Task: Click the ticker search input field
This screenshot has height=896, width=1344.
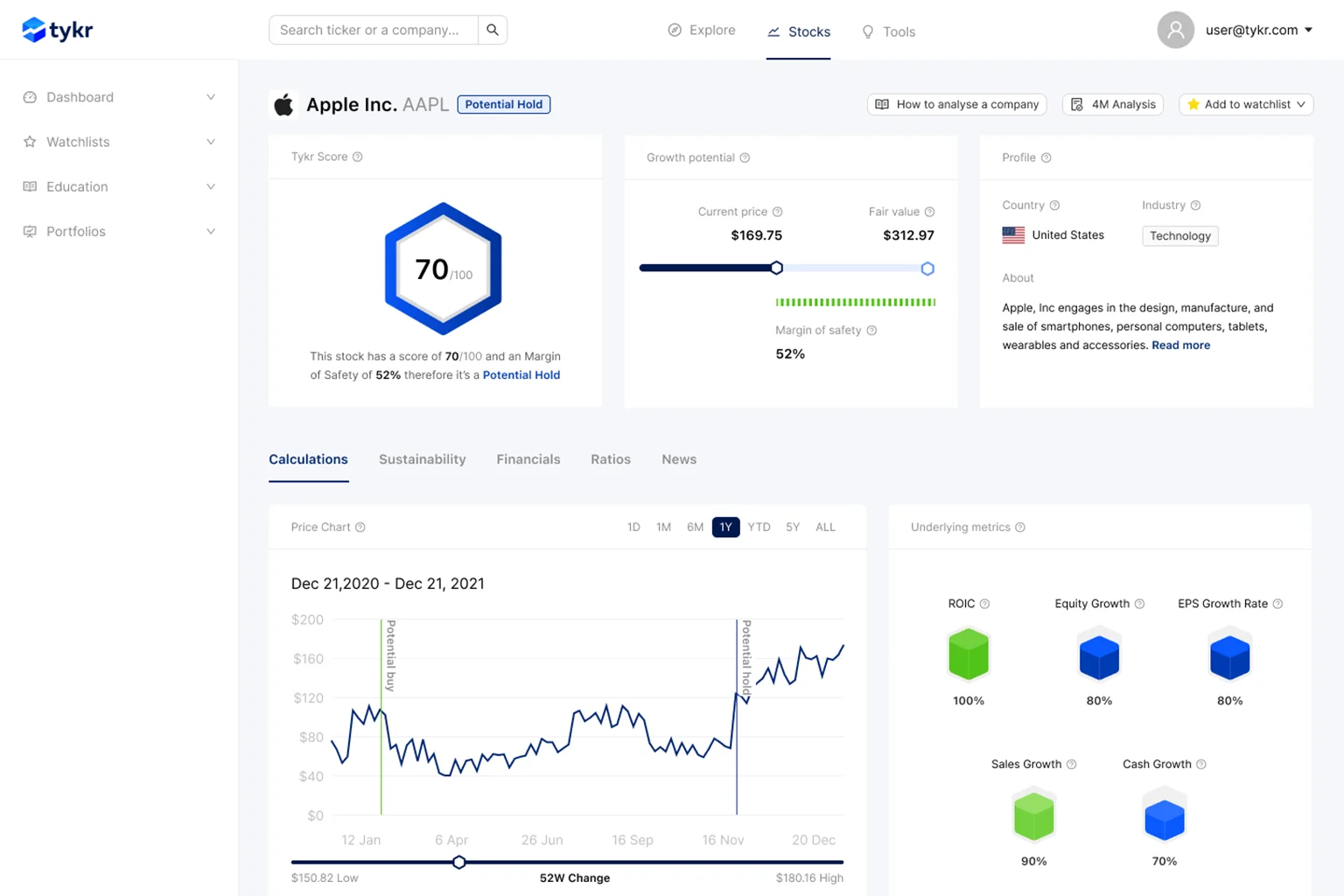Action: click(374, 30)
